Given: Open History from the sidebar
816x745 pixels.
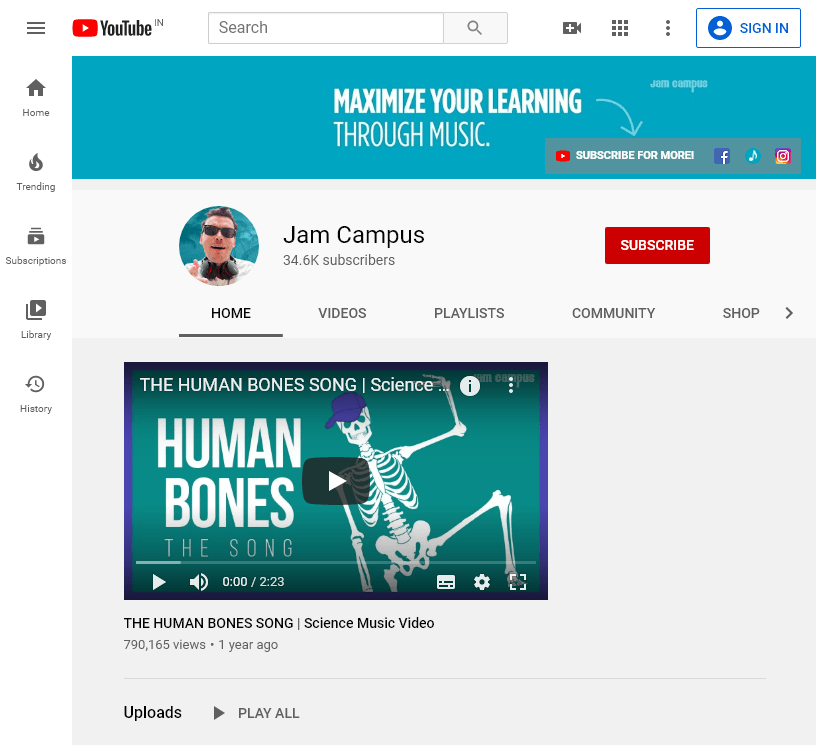Looking at the screenshot, I should click(x=36, y=394).
